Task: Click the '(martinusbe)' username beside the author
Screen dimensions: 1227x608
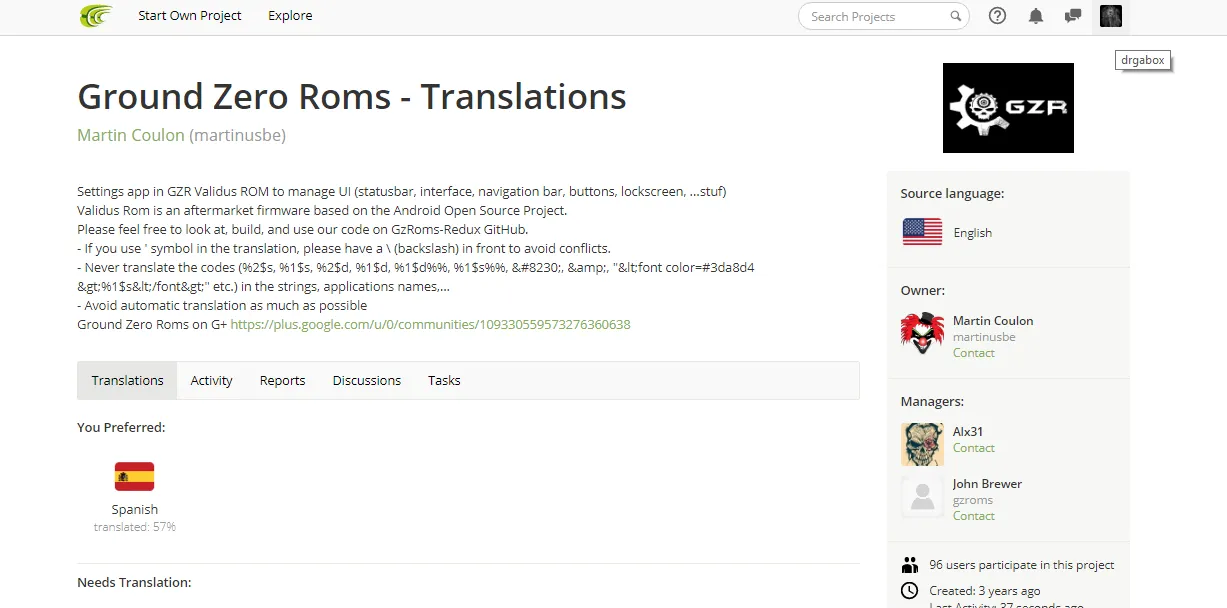Action: pyautogui.click(x=238, y=135)
